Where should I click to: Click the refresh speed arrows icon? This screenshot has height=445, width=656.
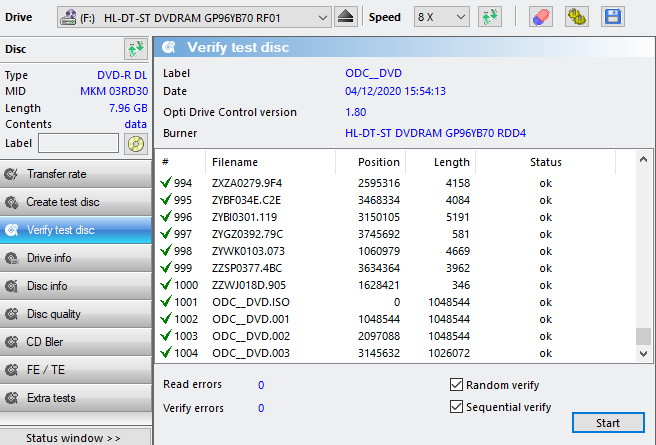(490, 18)
